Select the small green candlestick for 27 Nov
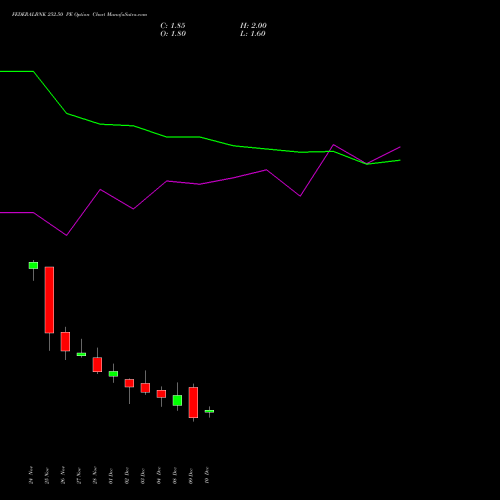The image size is (500, 500). (x=81, y=354)
